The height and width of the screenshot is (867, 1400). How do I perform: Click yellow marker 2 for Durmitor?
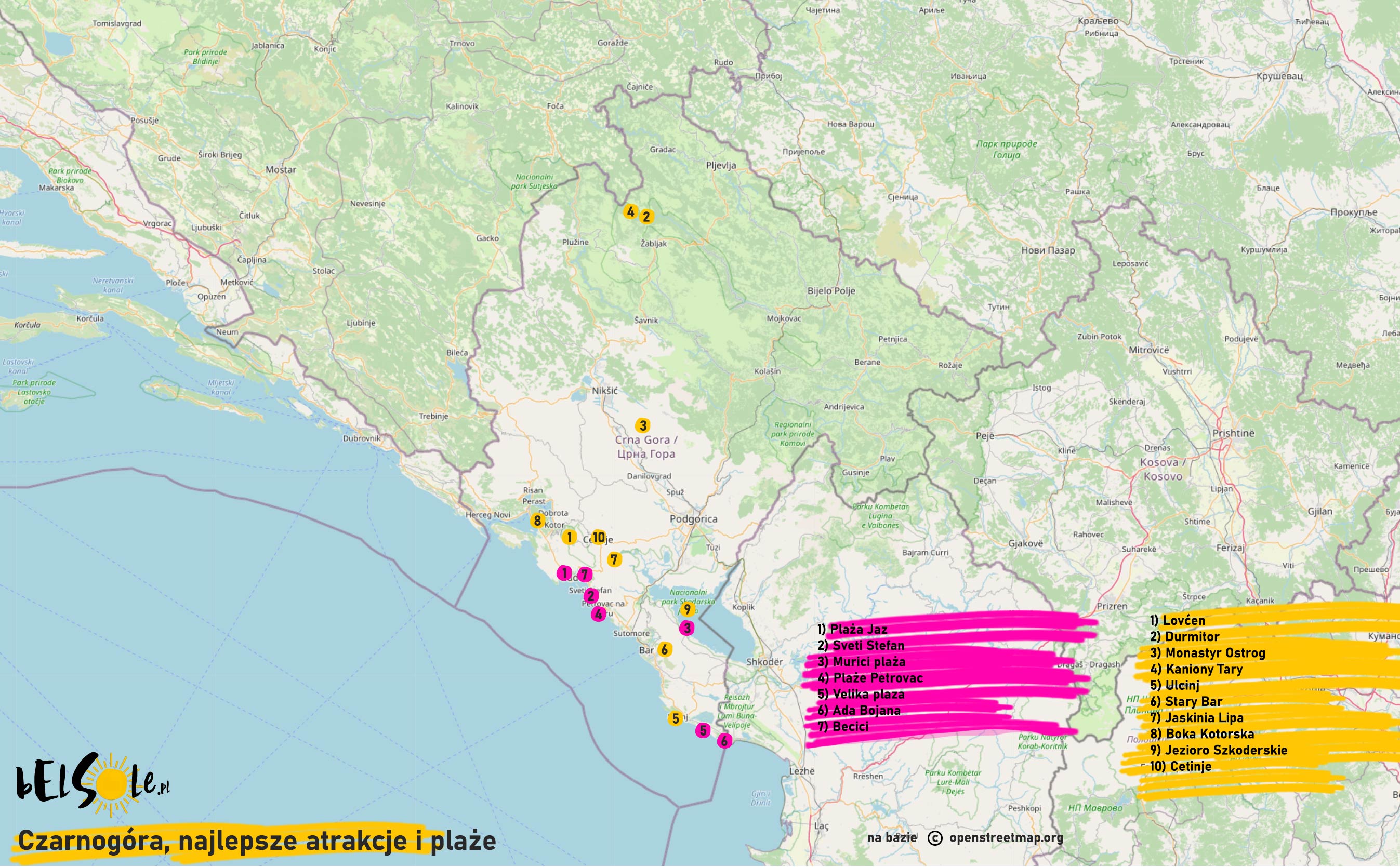[x=646, y=217]
